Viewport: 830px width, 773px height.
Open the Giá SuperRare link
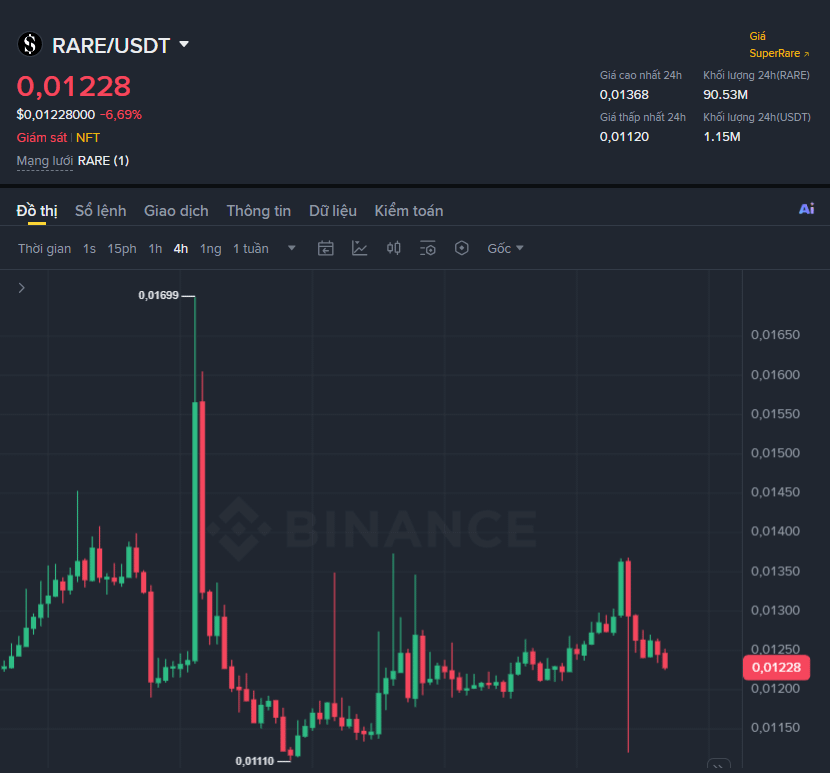click(779, 44)
